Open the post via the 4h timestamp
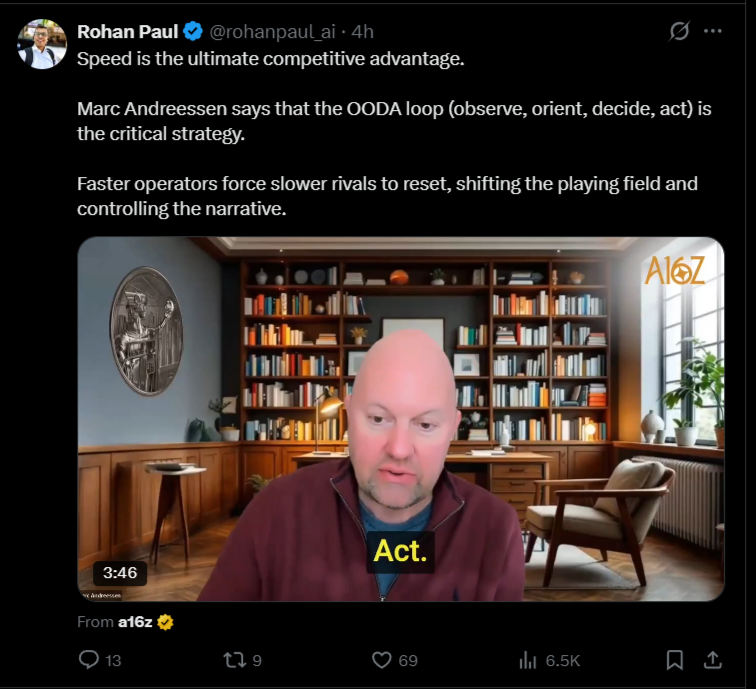This screenshot has width=756, height=689. click(363, 32)
